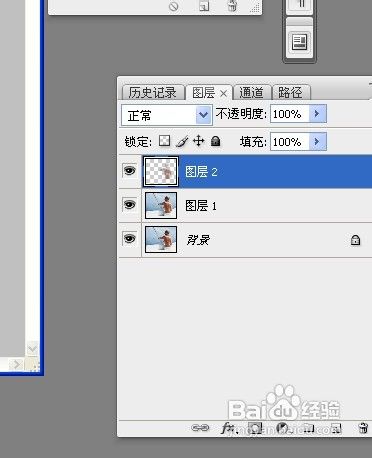The width and height of the screenshot is (372, 458).
Task: Click the document scrollbar down arrow
Action: tap(32, 349)
